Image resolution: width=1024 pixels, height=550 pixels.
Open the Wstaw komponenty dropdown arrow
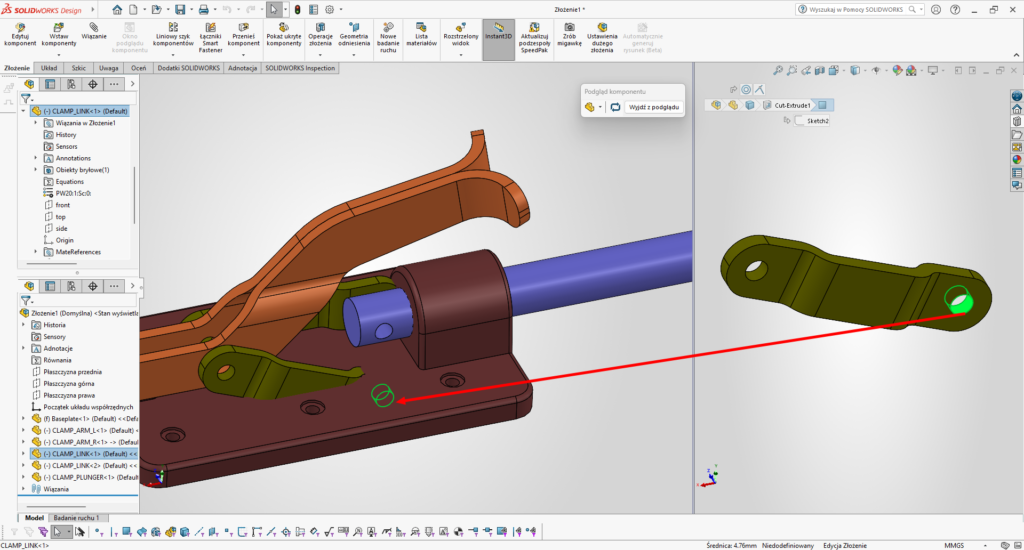59,54
